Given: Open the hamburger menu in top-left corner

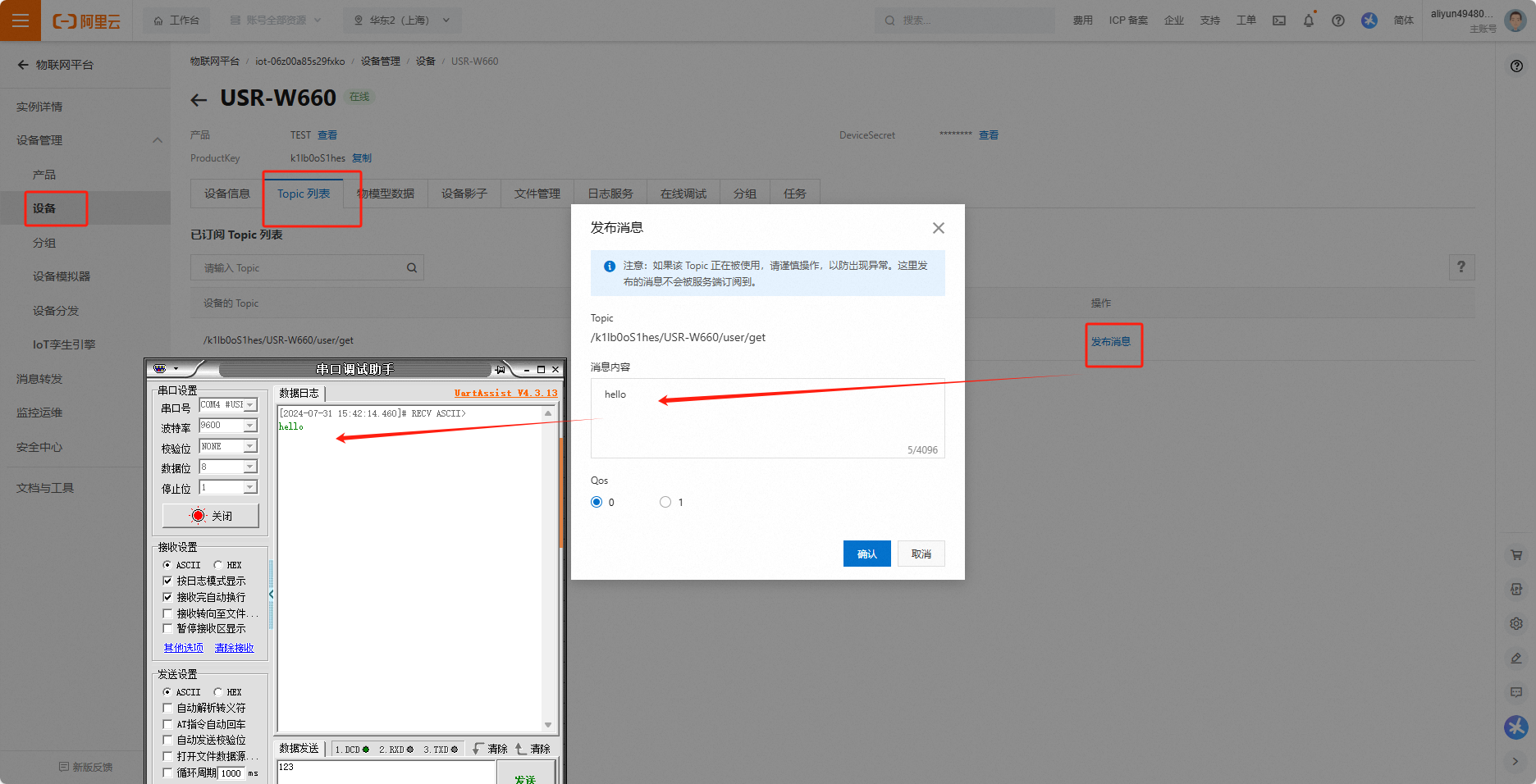Looking at the screenshot, I should pos(21,21).
